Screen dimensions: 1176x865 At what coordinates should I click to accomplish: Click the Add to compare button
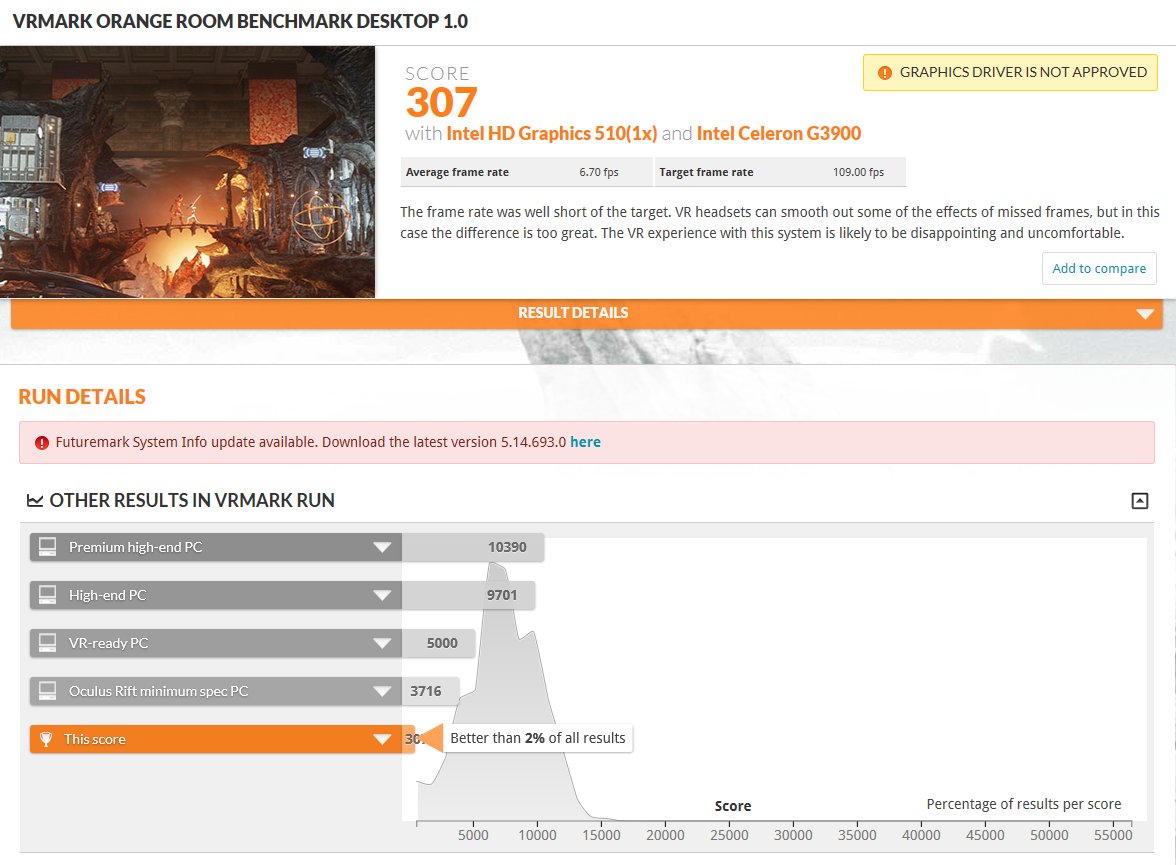(x=1099, y=269)
